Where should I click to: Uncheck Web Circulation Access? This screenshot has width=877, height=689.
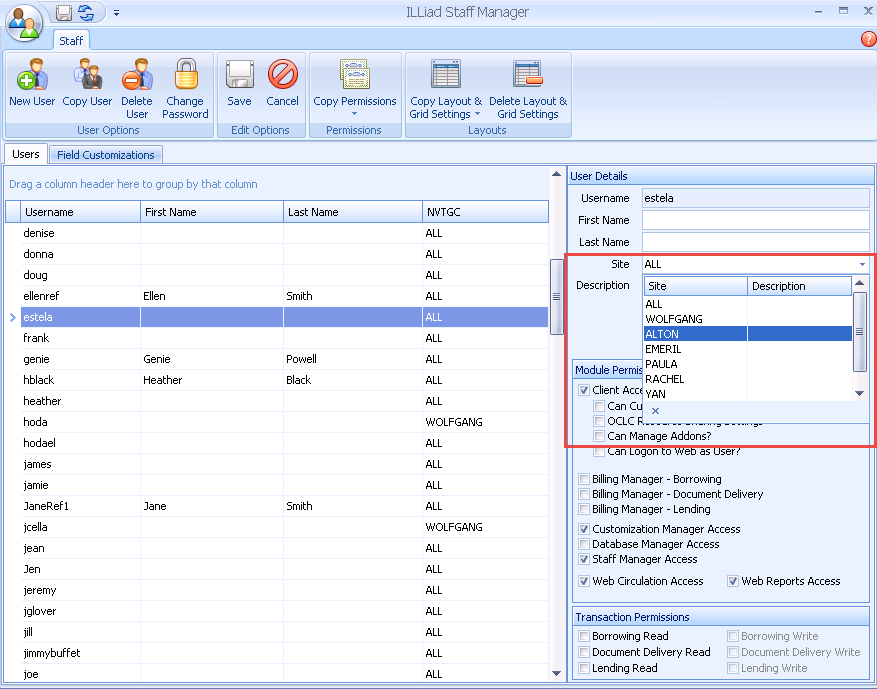(583, 581)
